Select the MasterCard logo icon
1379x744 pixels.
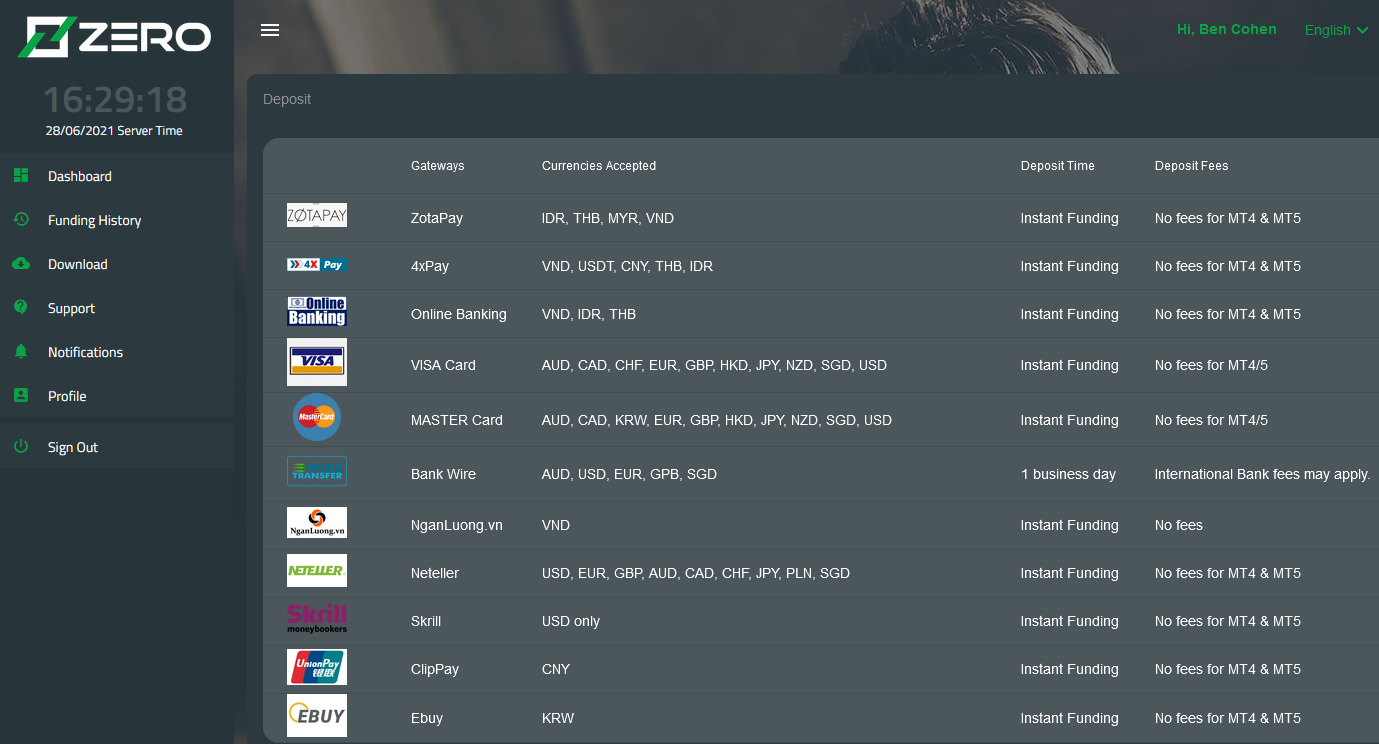click(x=317, y=417)
